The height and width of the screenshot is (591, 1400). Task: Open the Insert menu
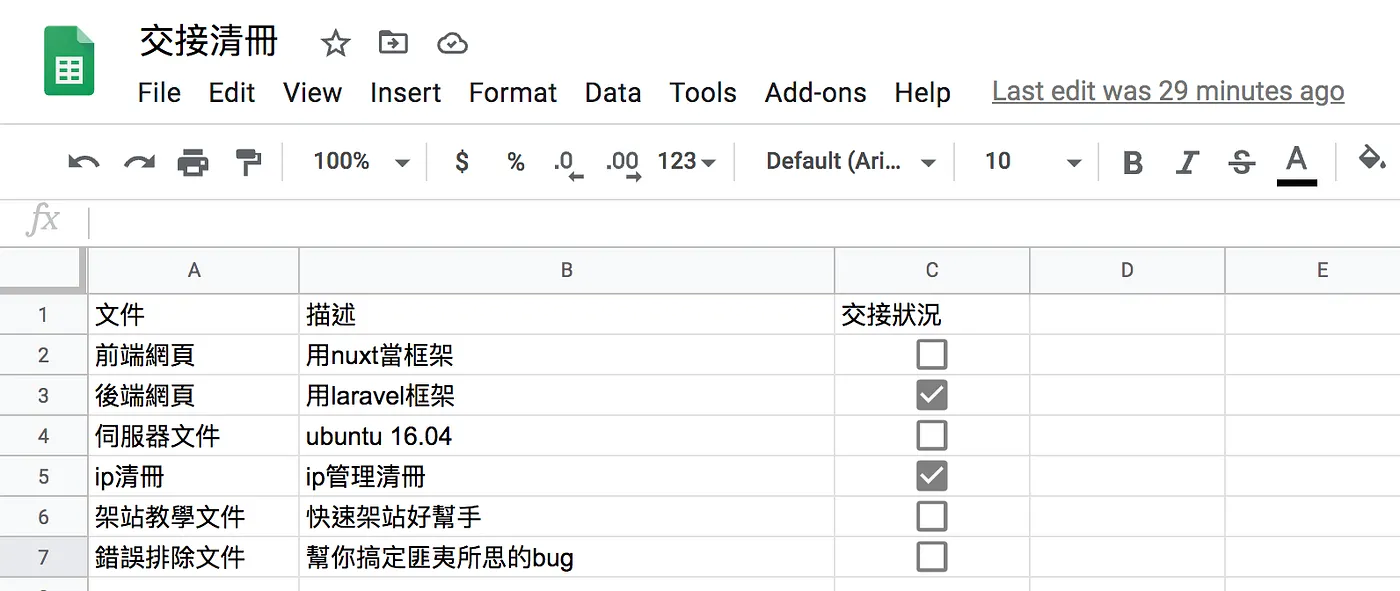click(x=405, y=93)
